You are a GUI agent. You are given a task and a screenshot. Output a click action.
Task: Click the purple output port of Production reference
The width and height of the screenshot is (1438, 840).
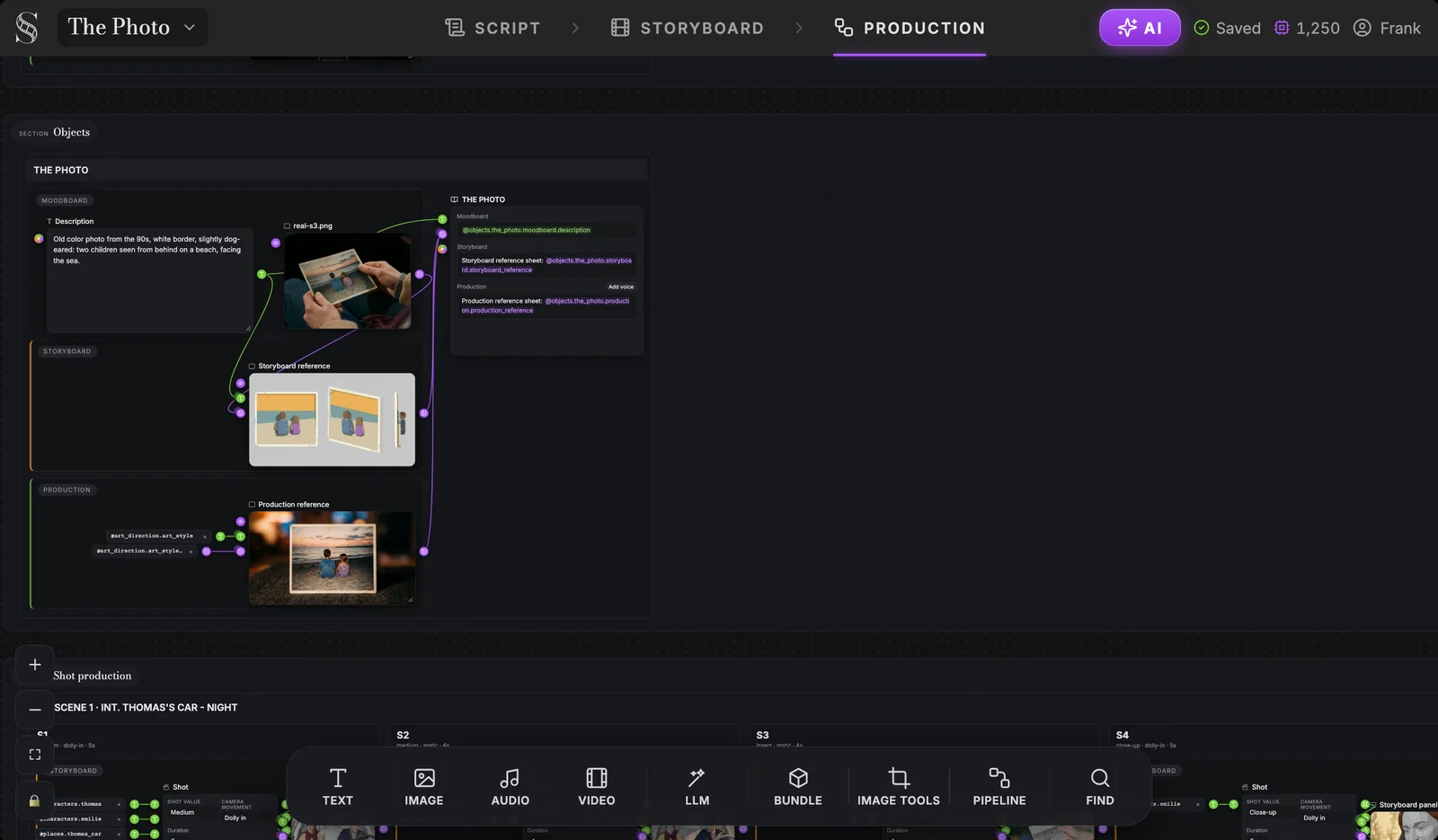[424, 552]
